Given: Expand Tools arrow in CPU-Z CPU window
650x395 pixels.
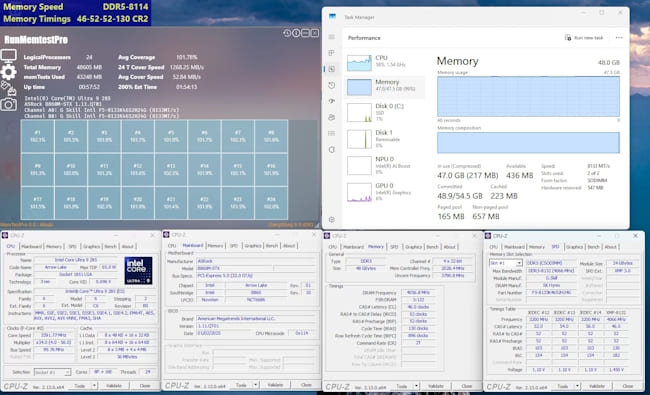Looking at the screenshot, I should pos(95,386).
